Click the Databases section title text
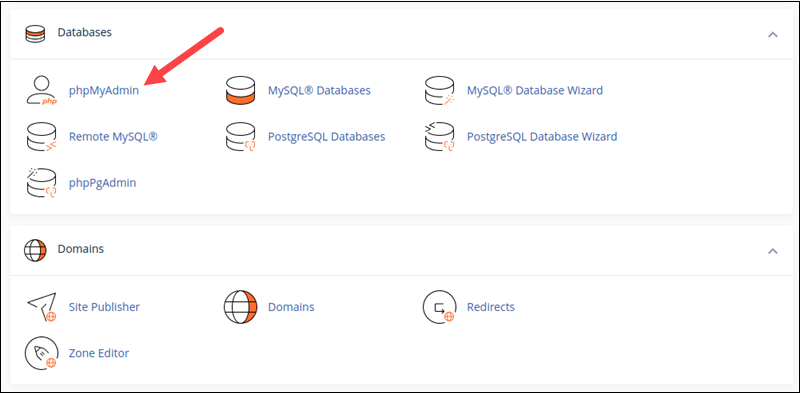The width and height of the screenshot is (800, 393). (85, 33)
